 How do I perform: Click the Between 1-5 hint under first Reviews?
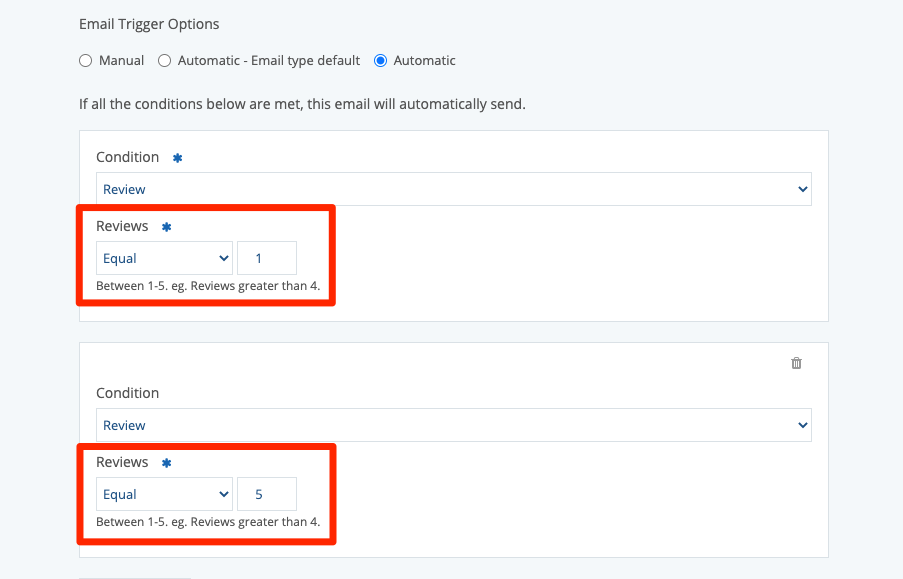[207, 285]
